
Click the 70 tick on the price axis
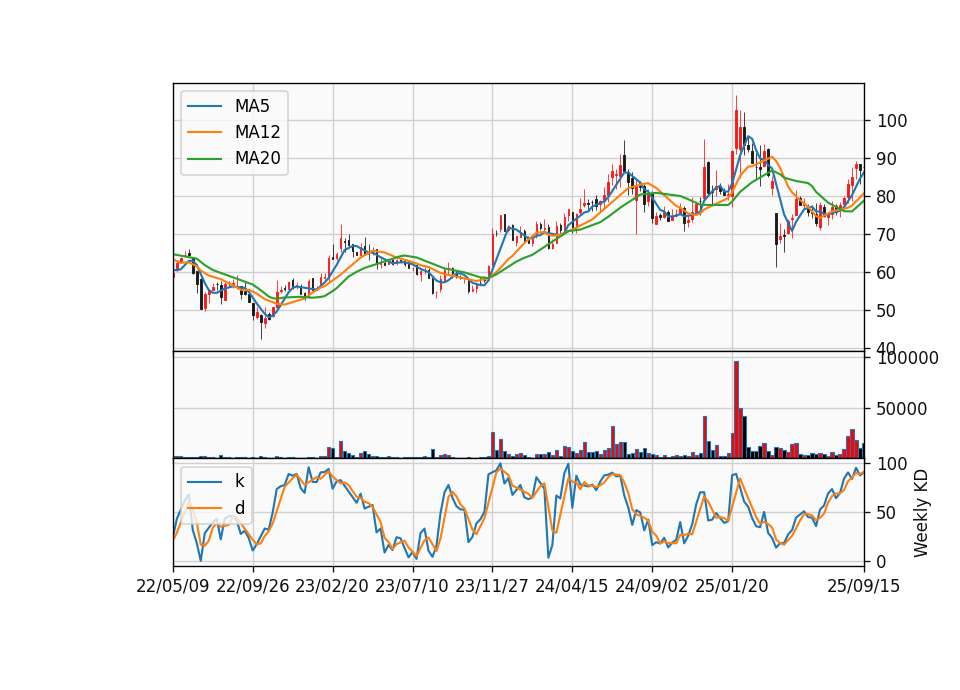(887, 235)
